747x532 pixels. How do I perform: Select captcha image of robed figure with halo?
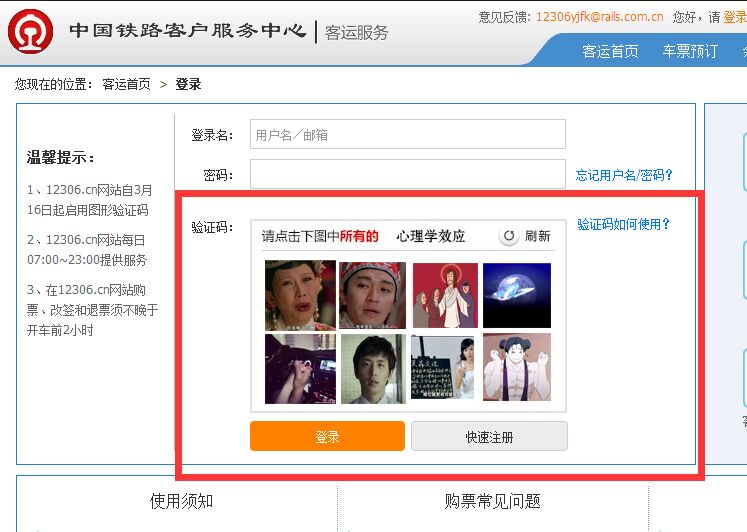click(445, 295)
